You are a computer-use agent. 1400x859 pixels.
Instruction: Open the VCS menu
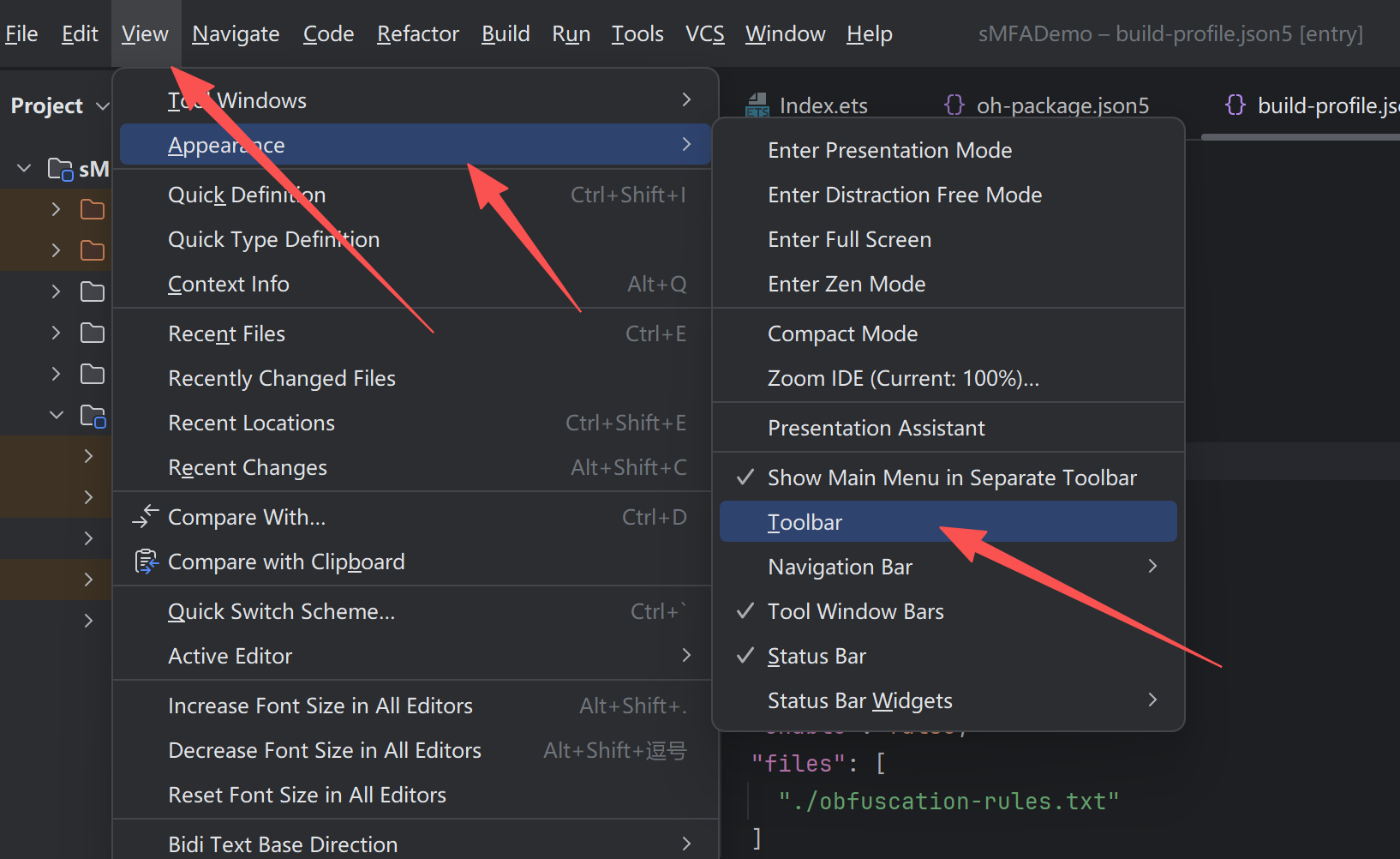[704, 33]
